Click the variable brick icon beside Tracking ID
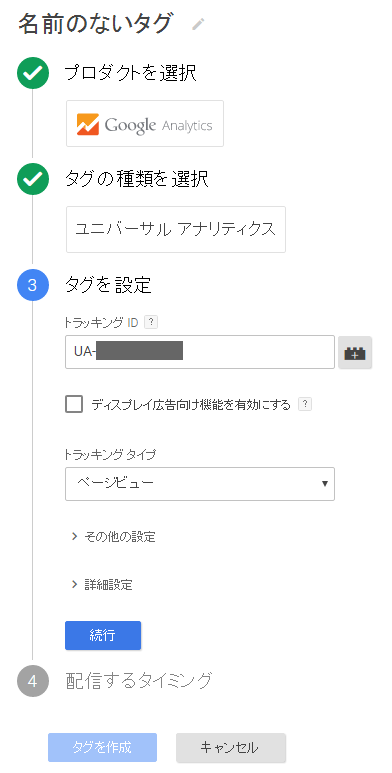The height and width of the screenshot is (773, 392). click(355, 352)
